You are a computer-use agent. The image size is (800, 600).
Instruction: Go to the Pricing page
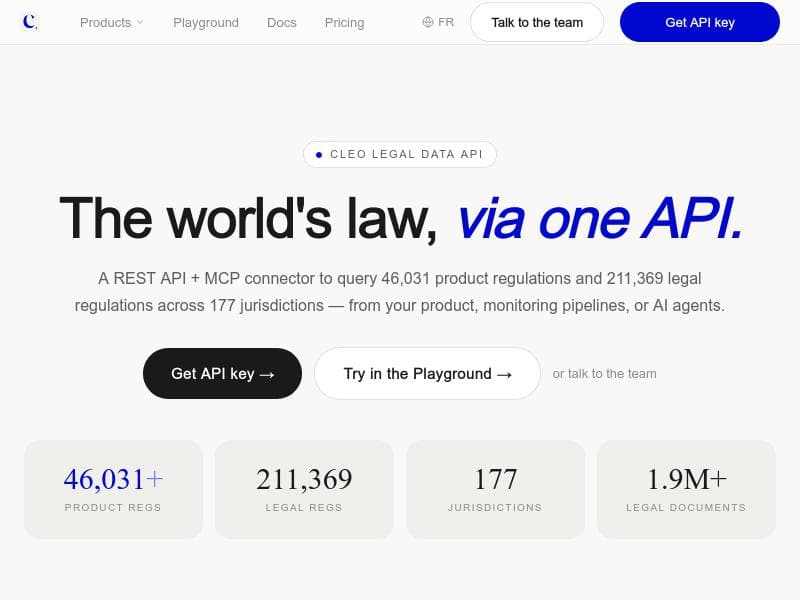pyautogui.click(x=344, y=22)
